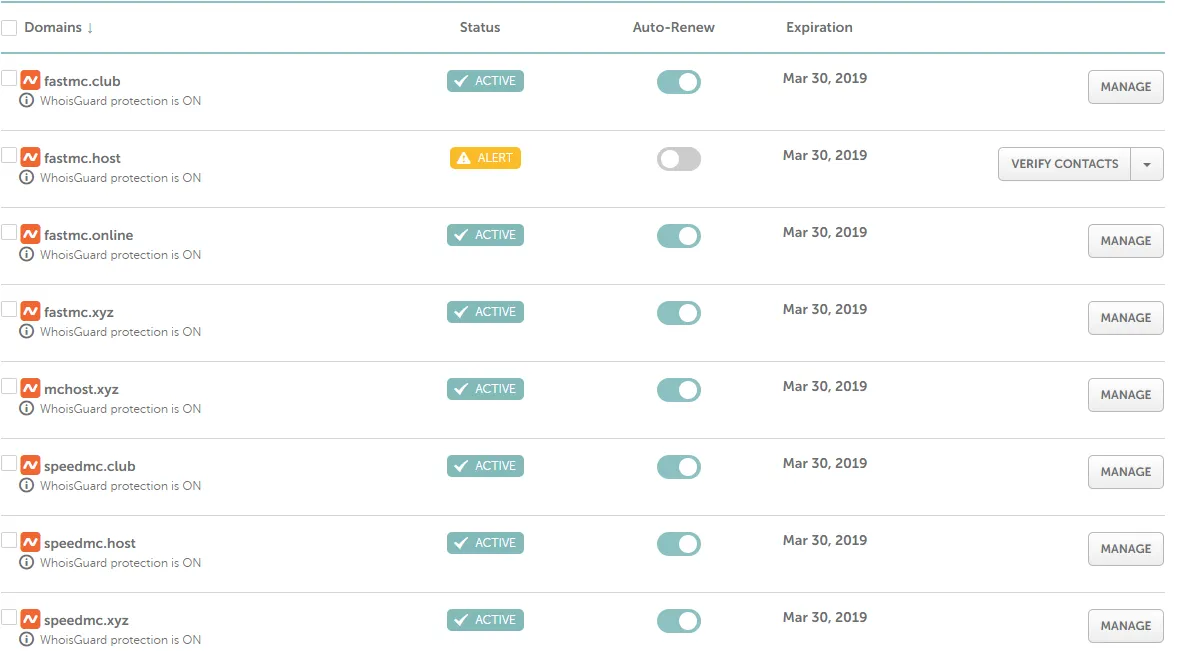The width and height of the screenshot is (1178, 651).
Task: Tick the checkbox for fastmc.club
Action: pos(9,78)
